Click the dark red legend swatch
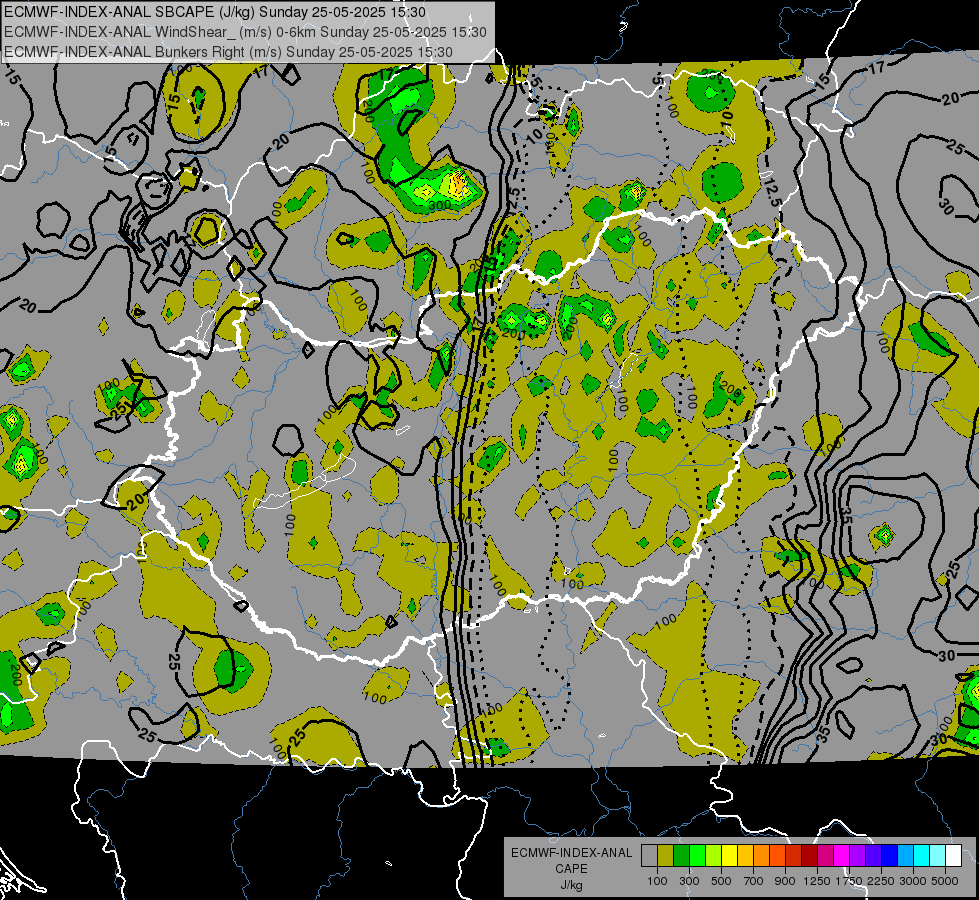 (809, 856)
